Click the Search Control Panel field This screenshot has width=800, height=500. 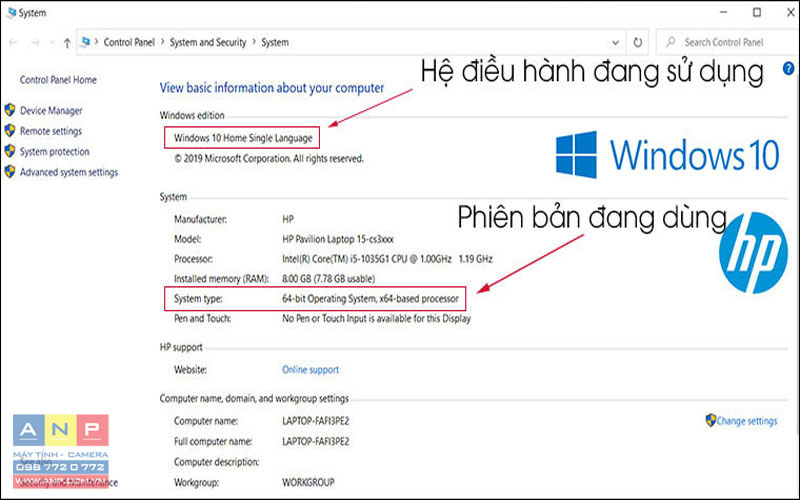[x=728, y=42]
